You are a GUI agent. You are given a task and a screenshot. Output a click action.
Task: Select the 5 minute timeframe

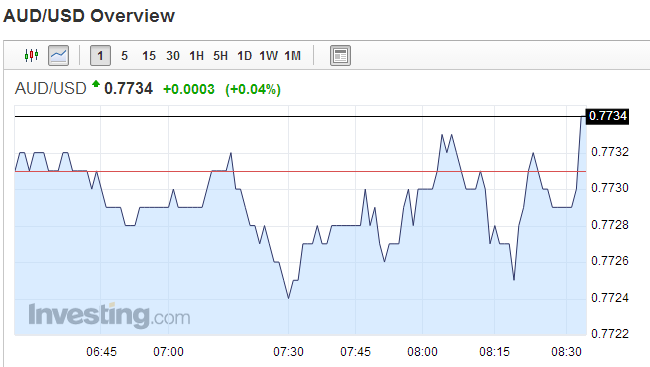coord(124,56)
